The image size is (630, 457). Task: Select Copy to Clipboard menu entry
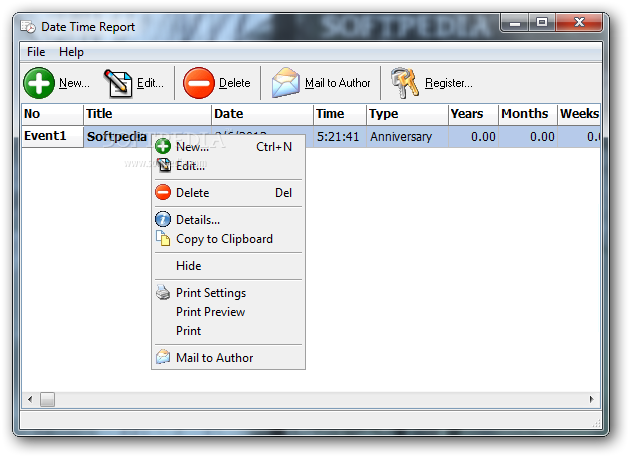[228, 239]
